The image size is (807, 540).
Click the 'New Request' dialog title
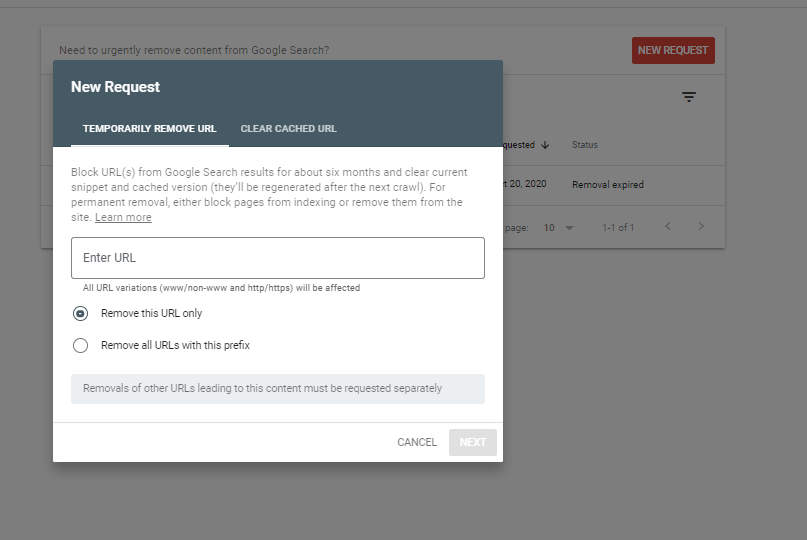point(115,87)
